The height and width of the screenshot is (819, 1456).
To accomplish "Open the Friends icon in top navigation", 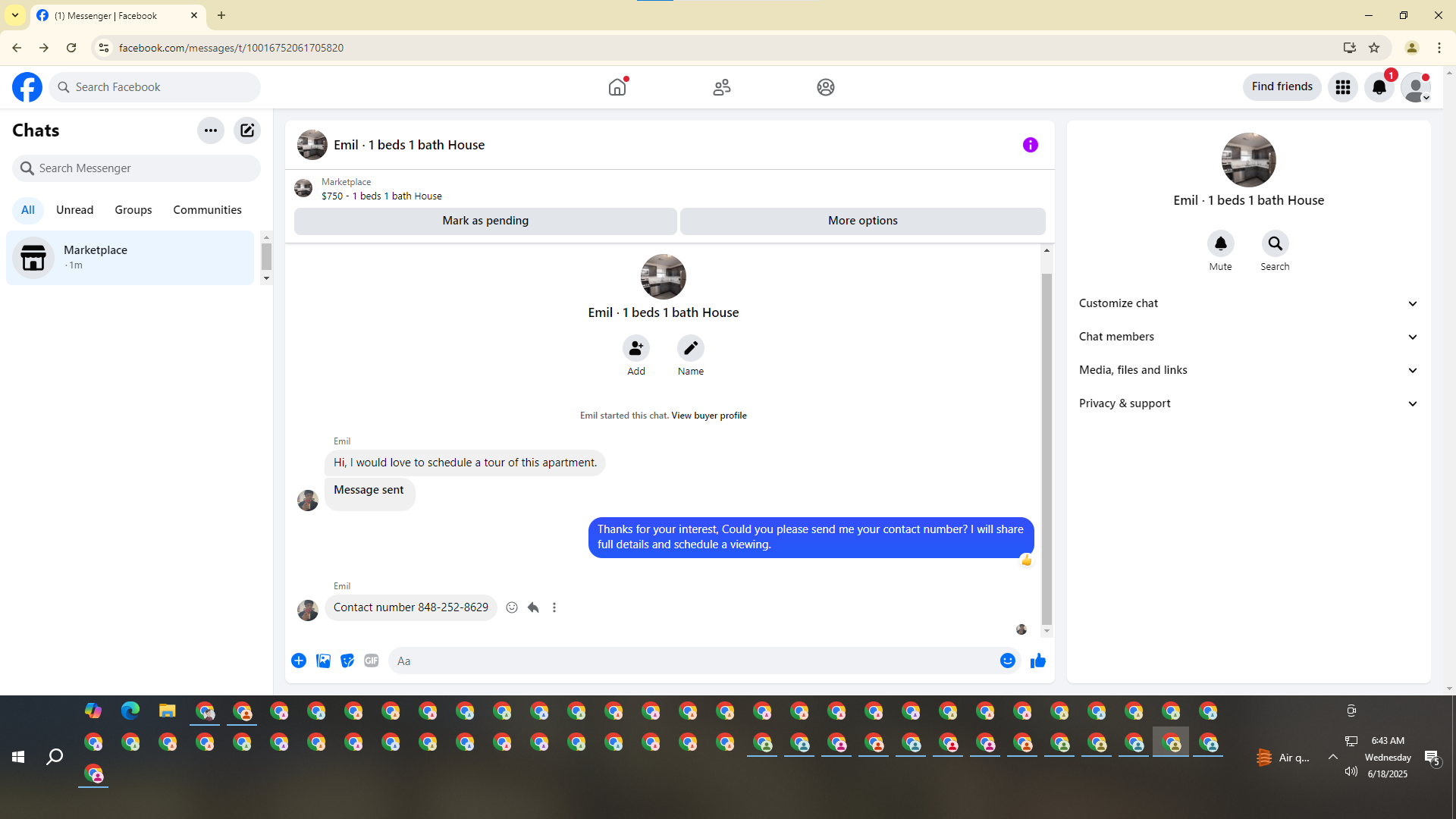I will 722,87.
